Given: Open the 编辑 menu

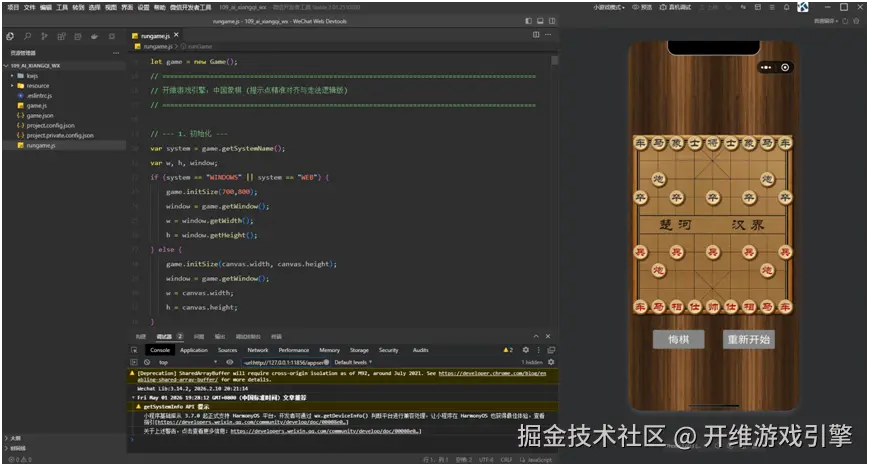Looking at the screenshot, I should [x=45, y=7].
